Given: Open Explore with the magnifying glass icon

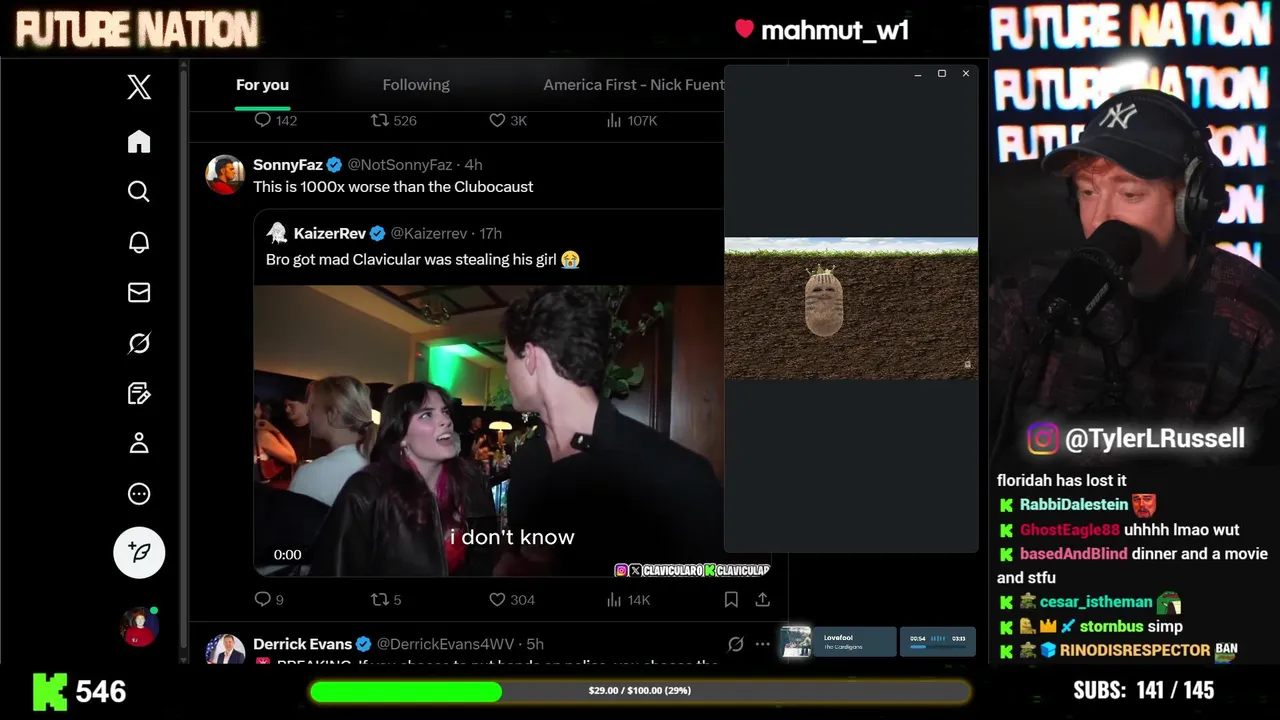Looking at the screenshot, I should (x=139, y=191).
